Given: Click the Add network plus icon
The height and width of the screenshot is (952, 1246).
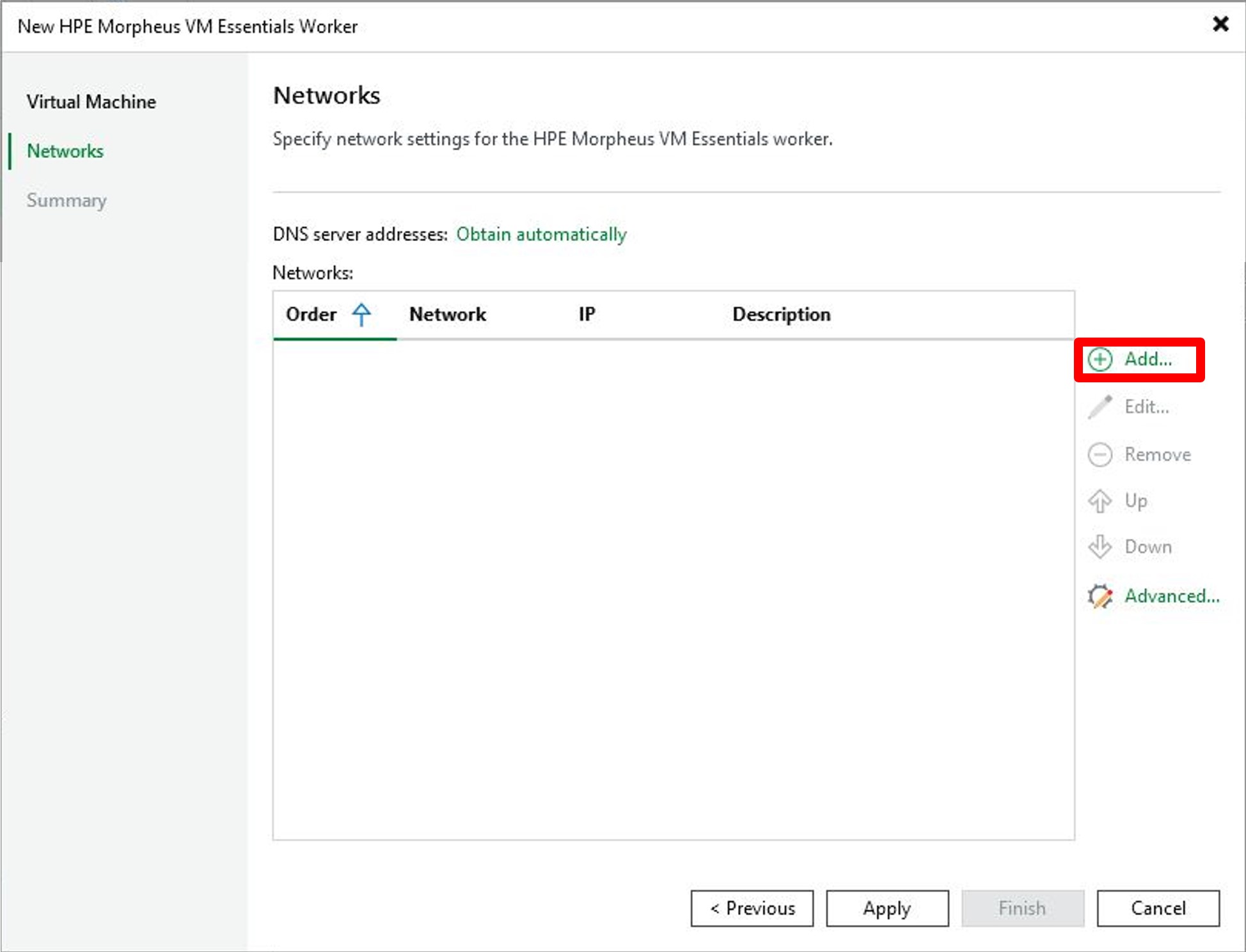Looking at the screenshot, I should tap(1100, 359).
